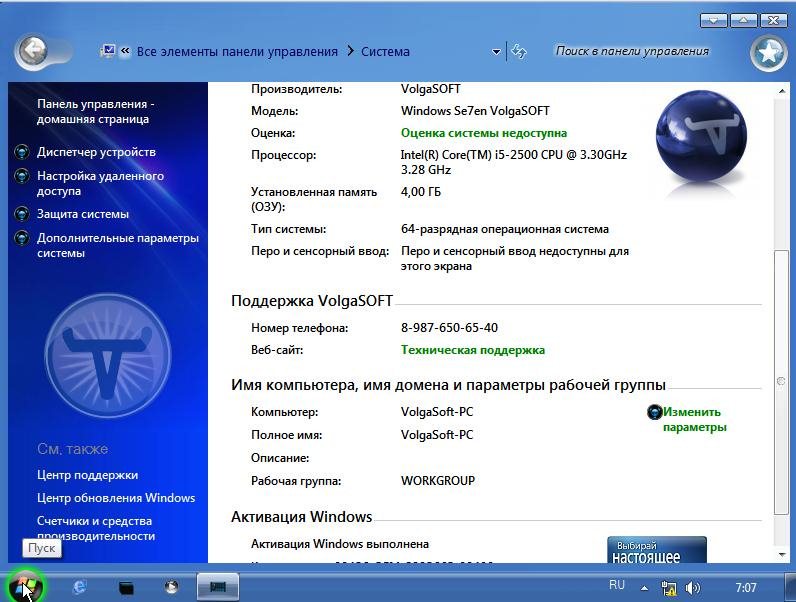Expand breadcrumb chevron after Все элементы панели управления
This screenshot has height=602, width=796.
coord(351,51)
